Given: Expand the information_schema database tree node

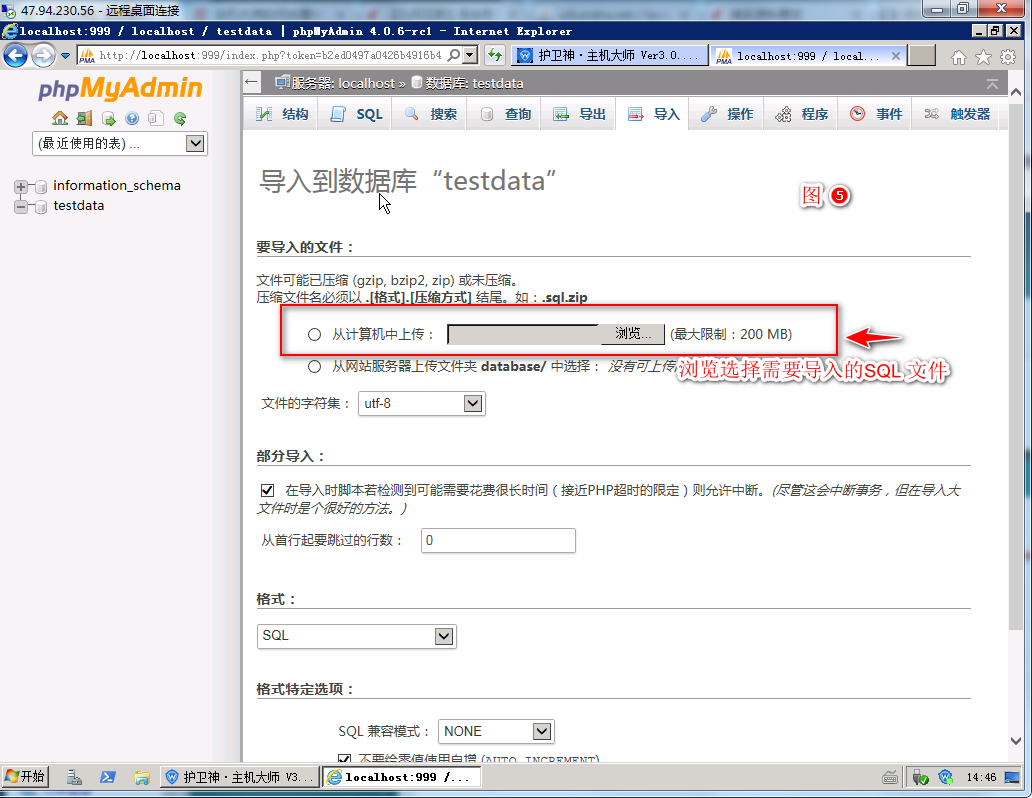Looking at the screenshot, I should 21,186.
